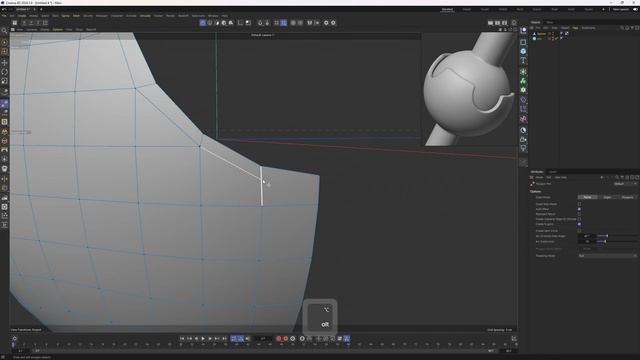Click the timeline ruler playhead marker
640x360 pixels.
click(x=13, y=345)
